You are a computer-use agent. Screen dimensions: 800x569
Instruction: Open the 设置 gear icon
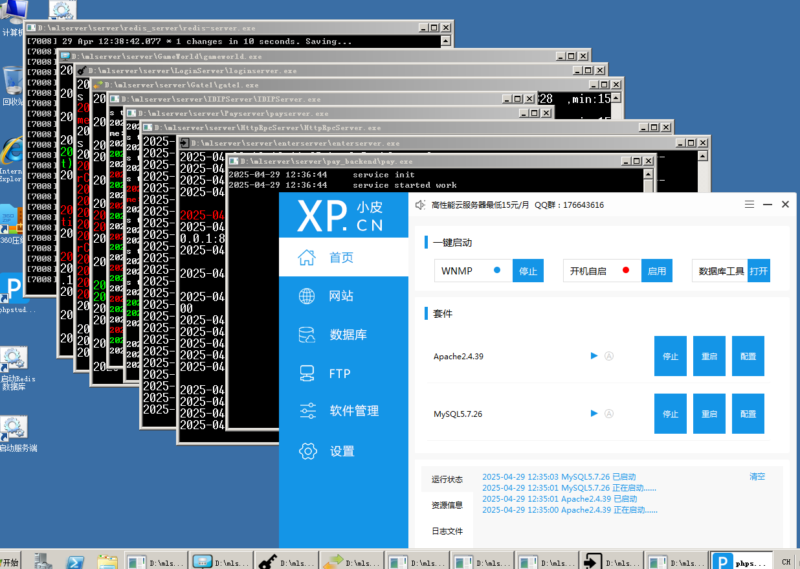pos(308,451)
